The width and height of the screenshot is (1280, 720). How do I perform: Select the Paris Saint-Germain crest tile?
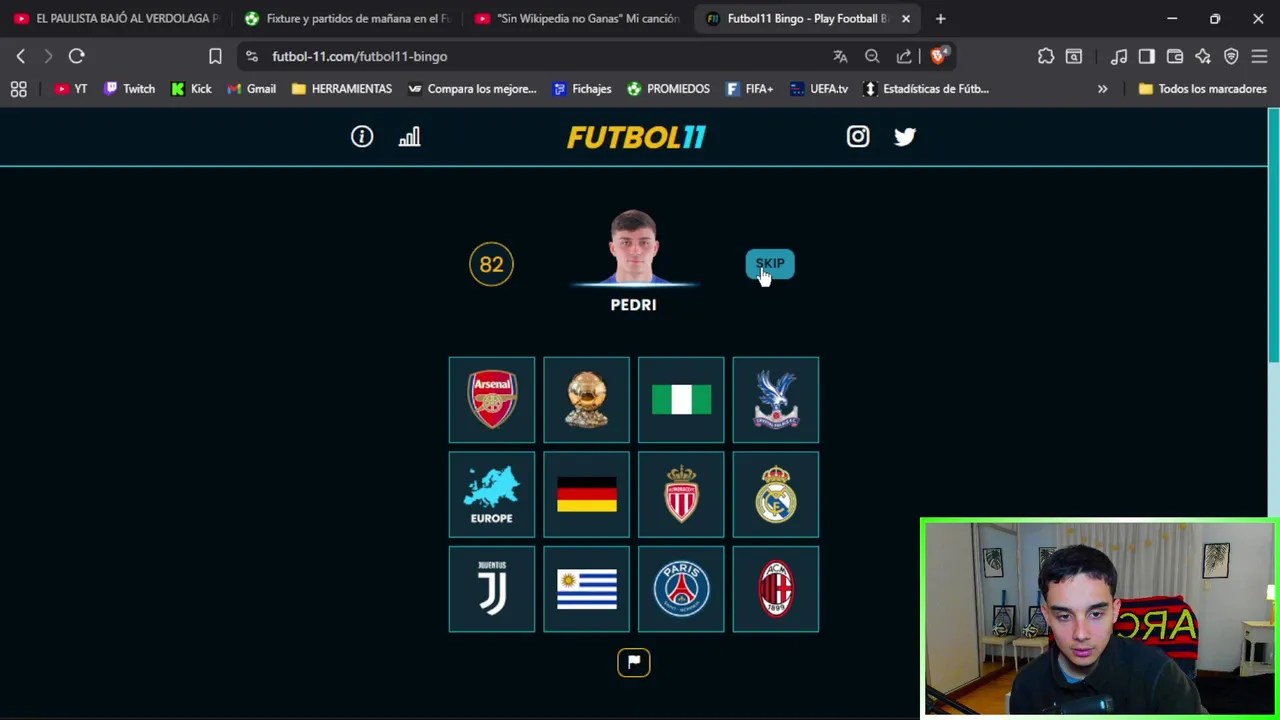click(681, 590)
